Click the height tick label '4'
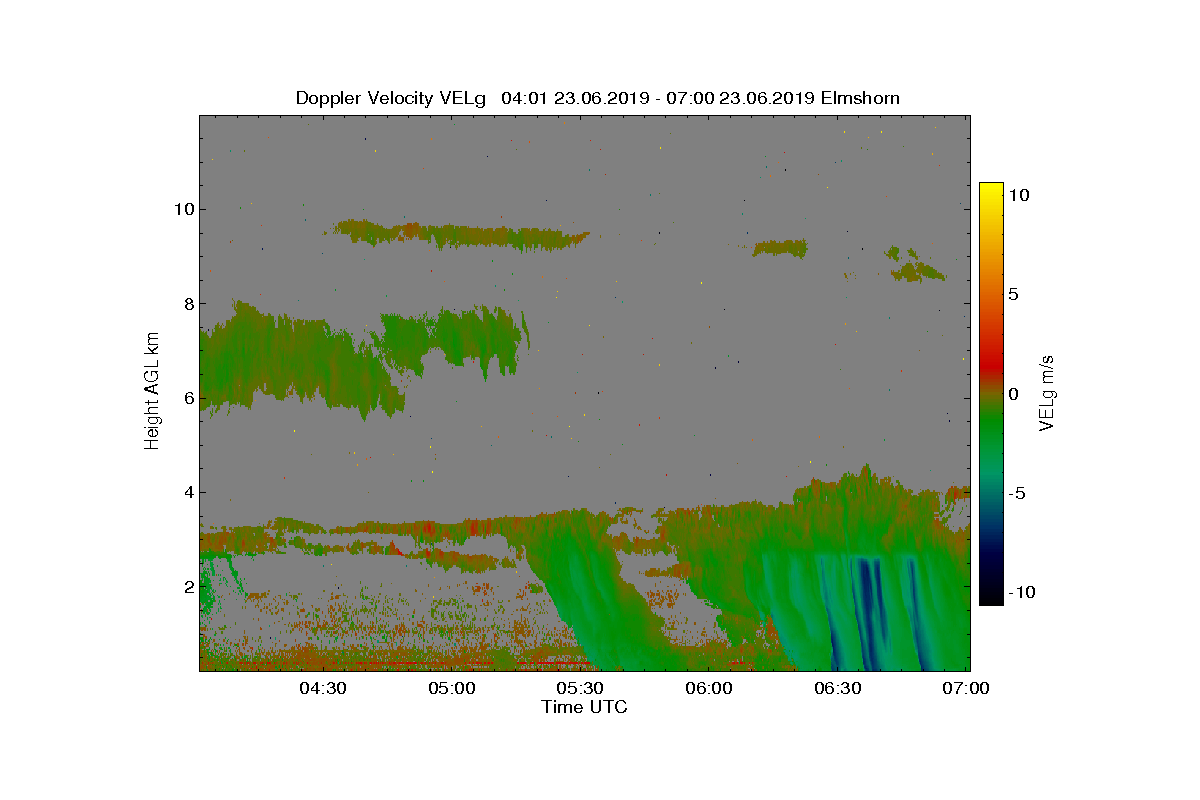The height and width of the screenshot is (800, 1200). (x=187, y=492)
